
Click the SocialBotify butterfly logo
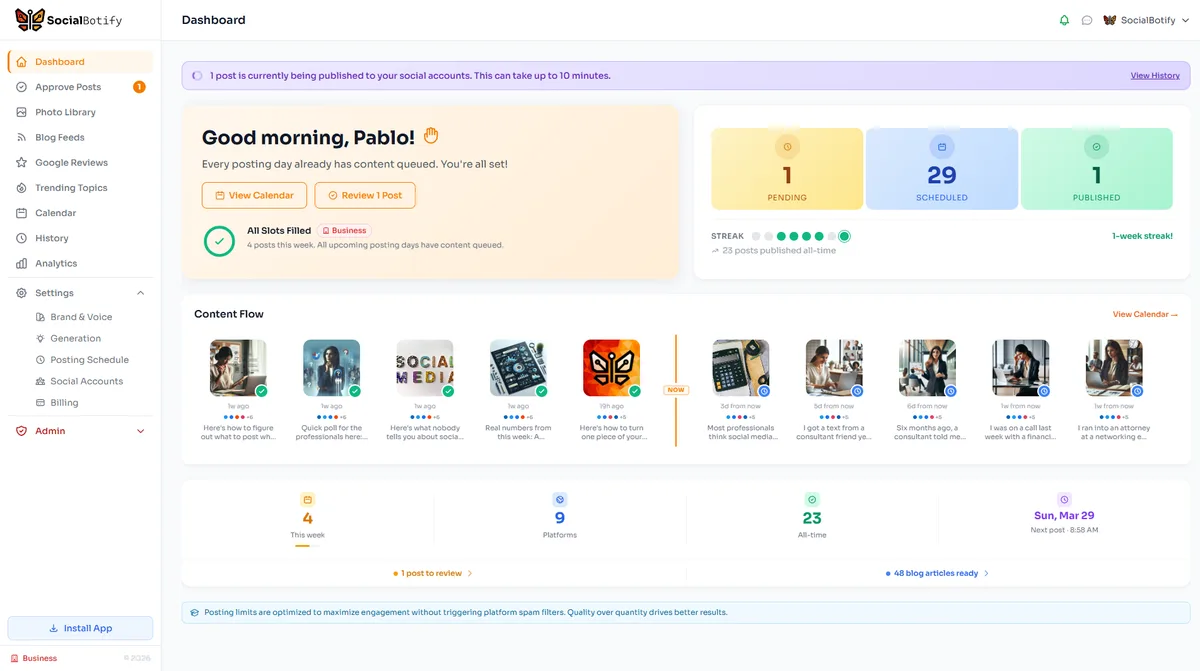(30, 19)
